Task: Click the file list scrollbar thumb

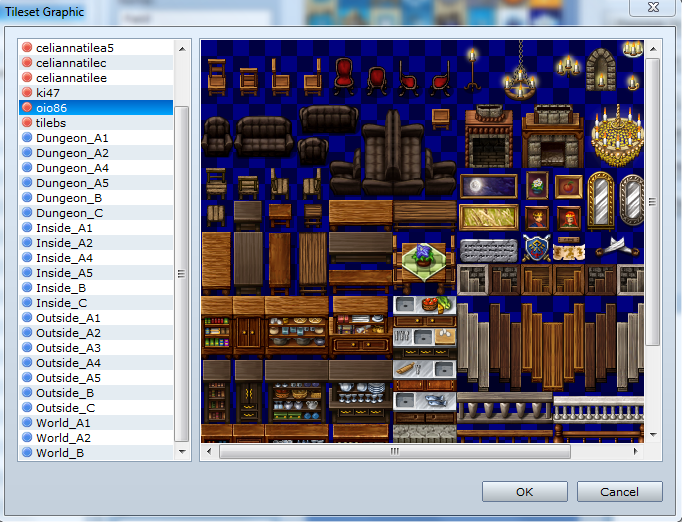Action: (x=182, y=274)
